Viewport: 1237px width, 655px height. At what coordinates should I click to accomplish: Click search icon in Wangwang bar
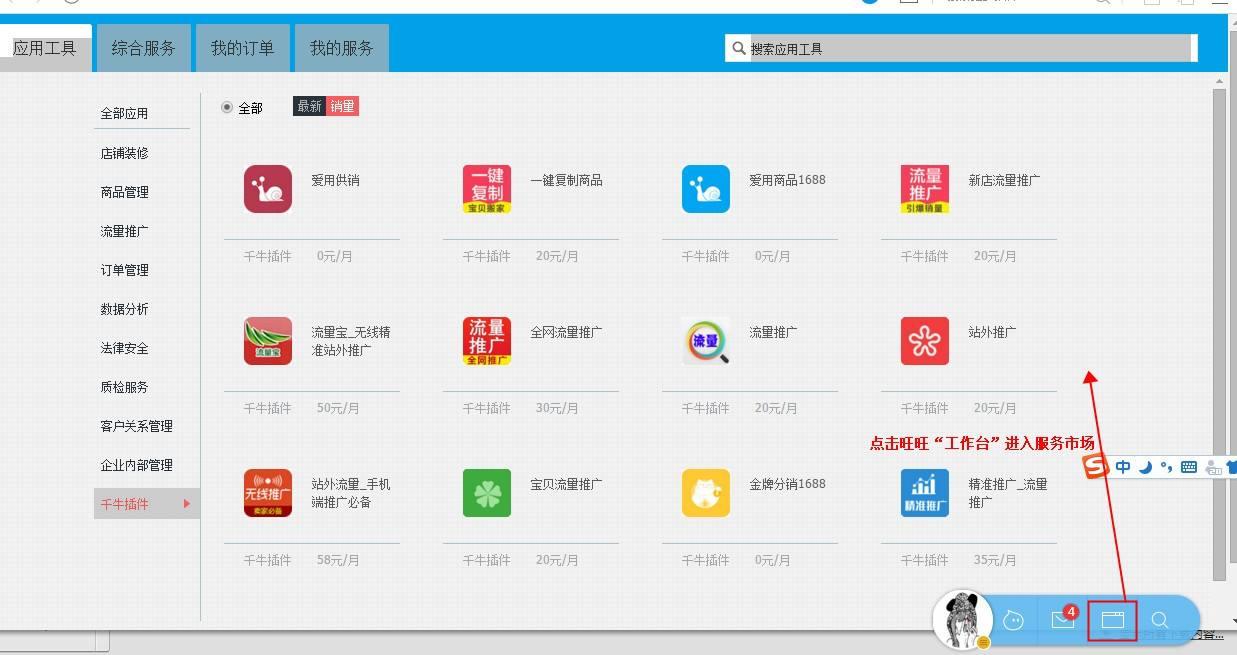(1160, 621)
